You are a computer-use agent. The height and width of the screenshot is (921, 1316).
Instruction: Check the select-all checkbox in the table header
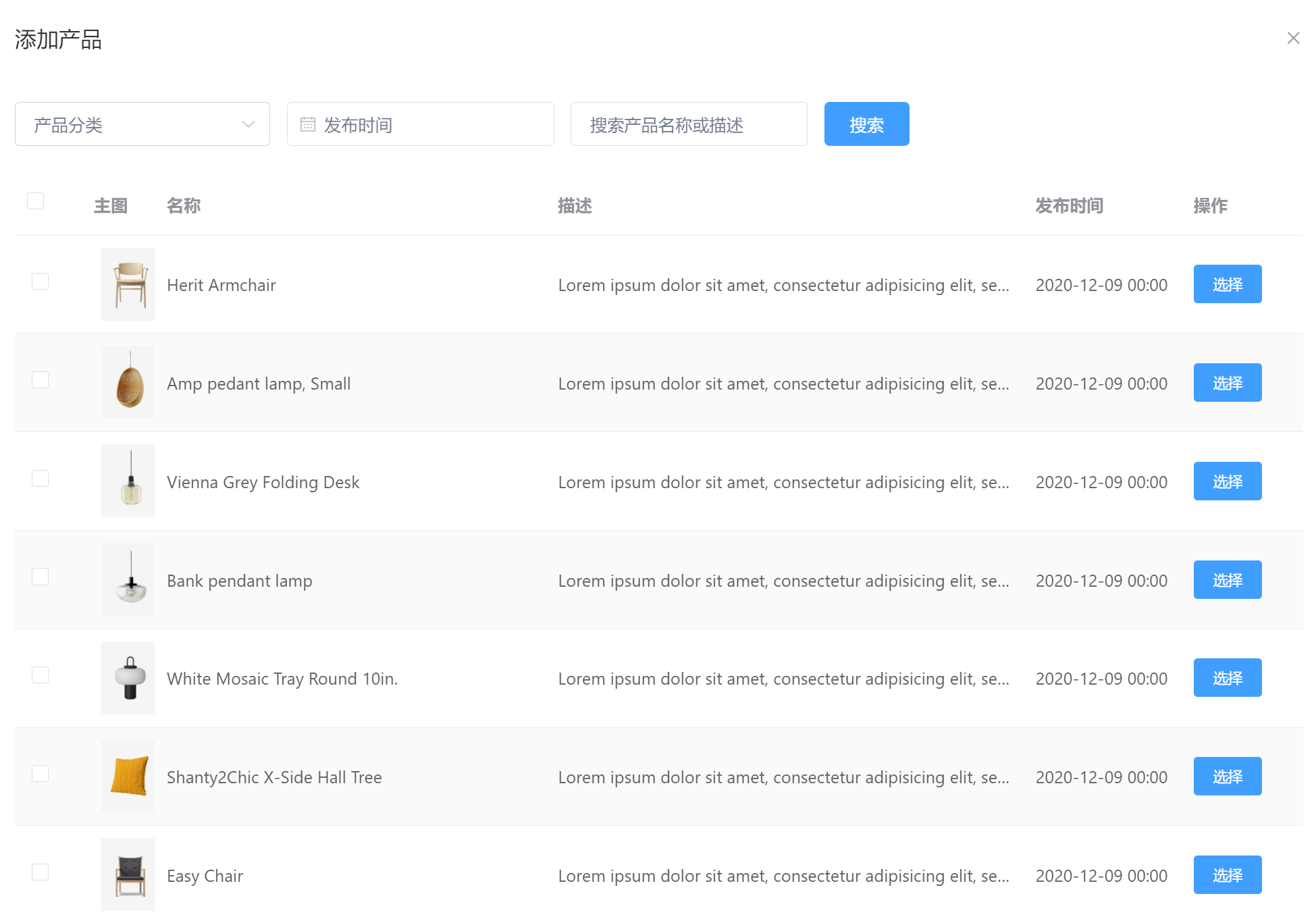click(x=36, y=200)
